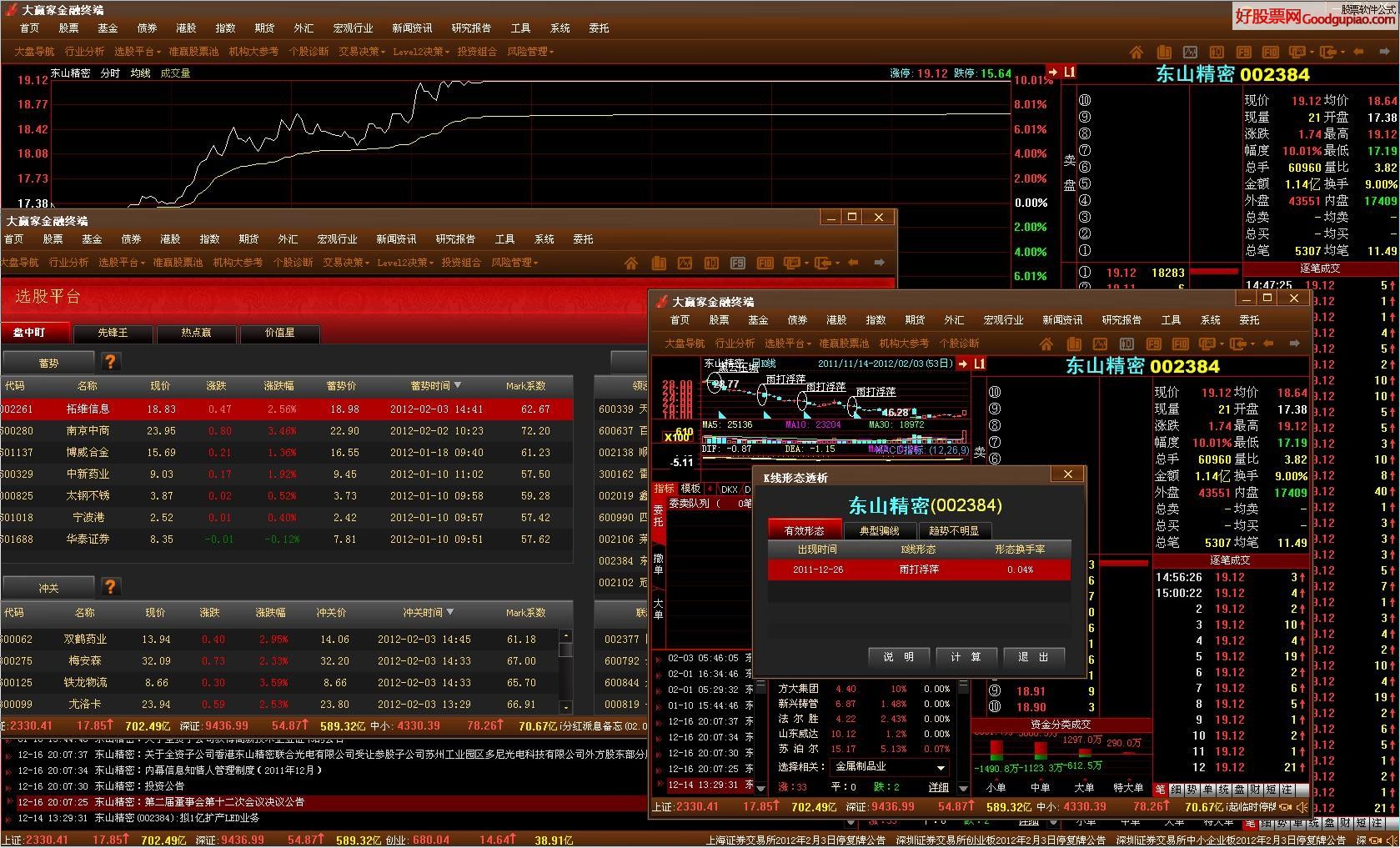Screen dimensions: 1400x848
Task: Click trend chart icon in front K线 window toolbar
Action: click(1100, 344)
